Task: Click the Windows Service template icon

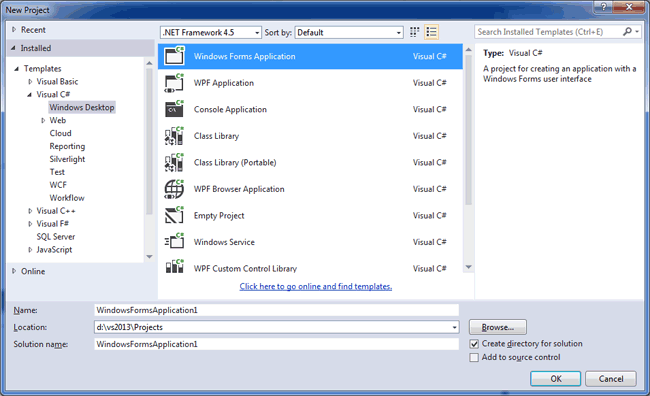Action: click(x=174, y=242)
